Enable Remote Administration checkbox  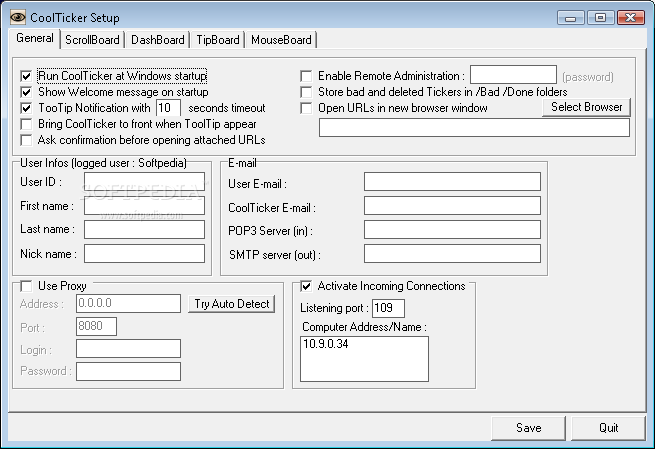(306, 76)
